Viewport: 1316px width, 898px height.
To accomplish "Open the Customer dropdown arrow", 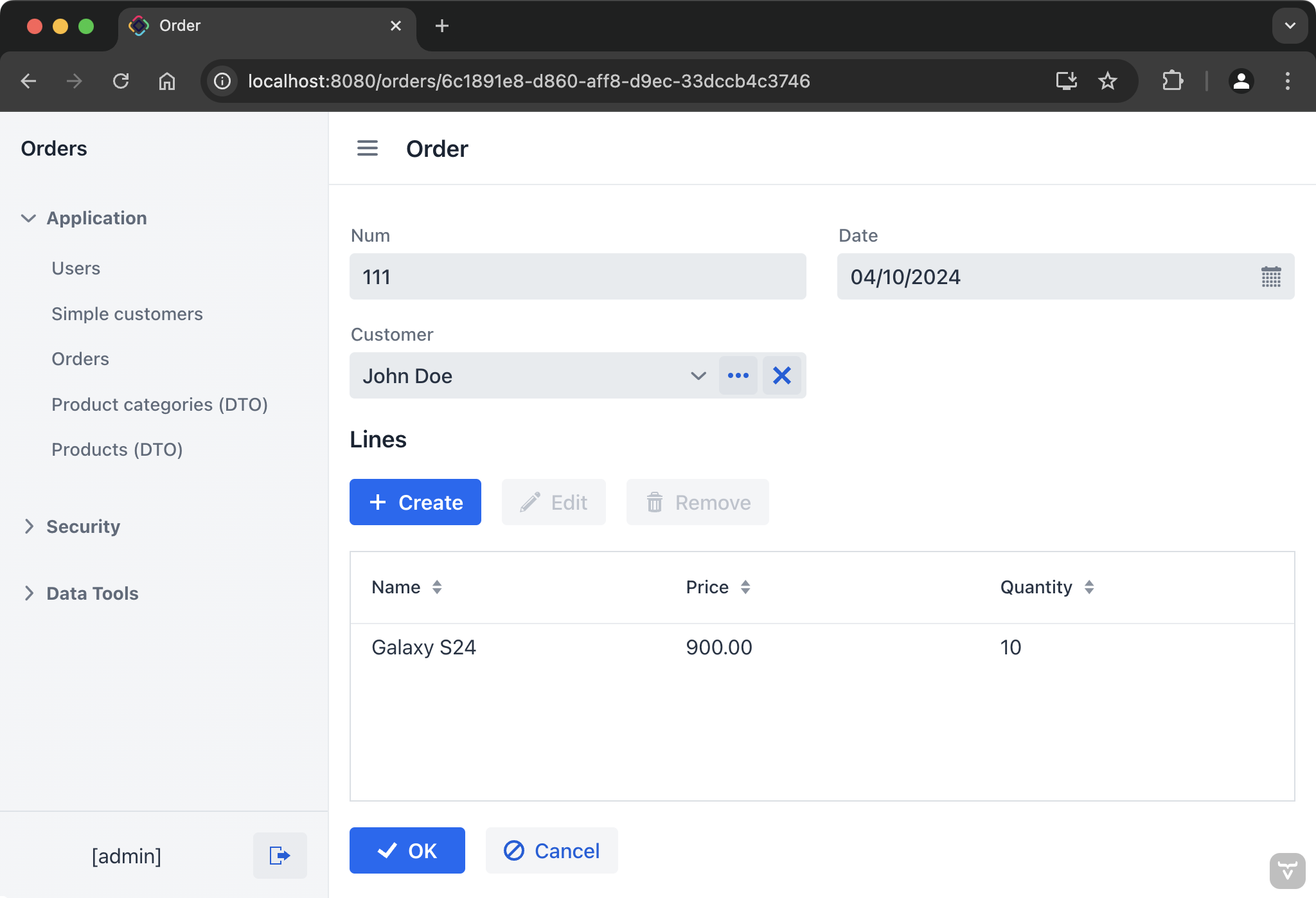I will click(698, 375).
